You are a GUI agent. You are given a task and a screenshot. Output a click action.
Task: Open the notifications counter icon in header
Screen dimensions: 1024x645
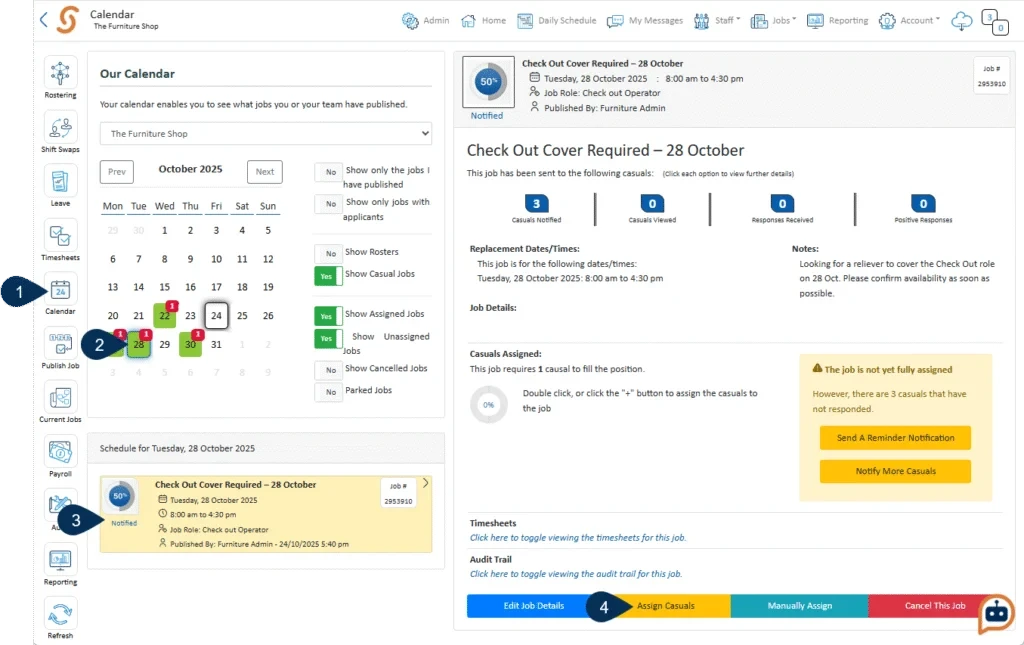(x=995, y=22)
